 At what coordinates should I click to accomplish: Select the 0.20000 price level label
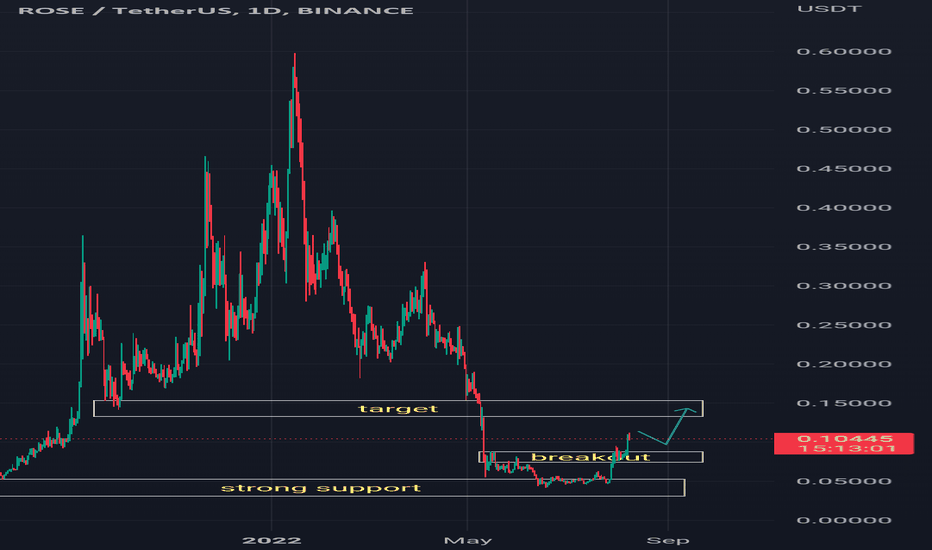click(844, 364)
